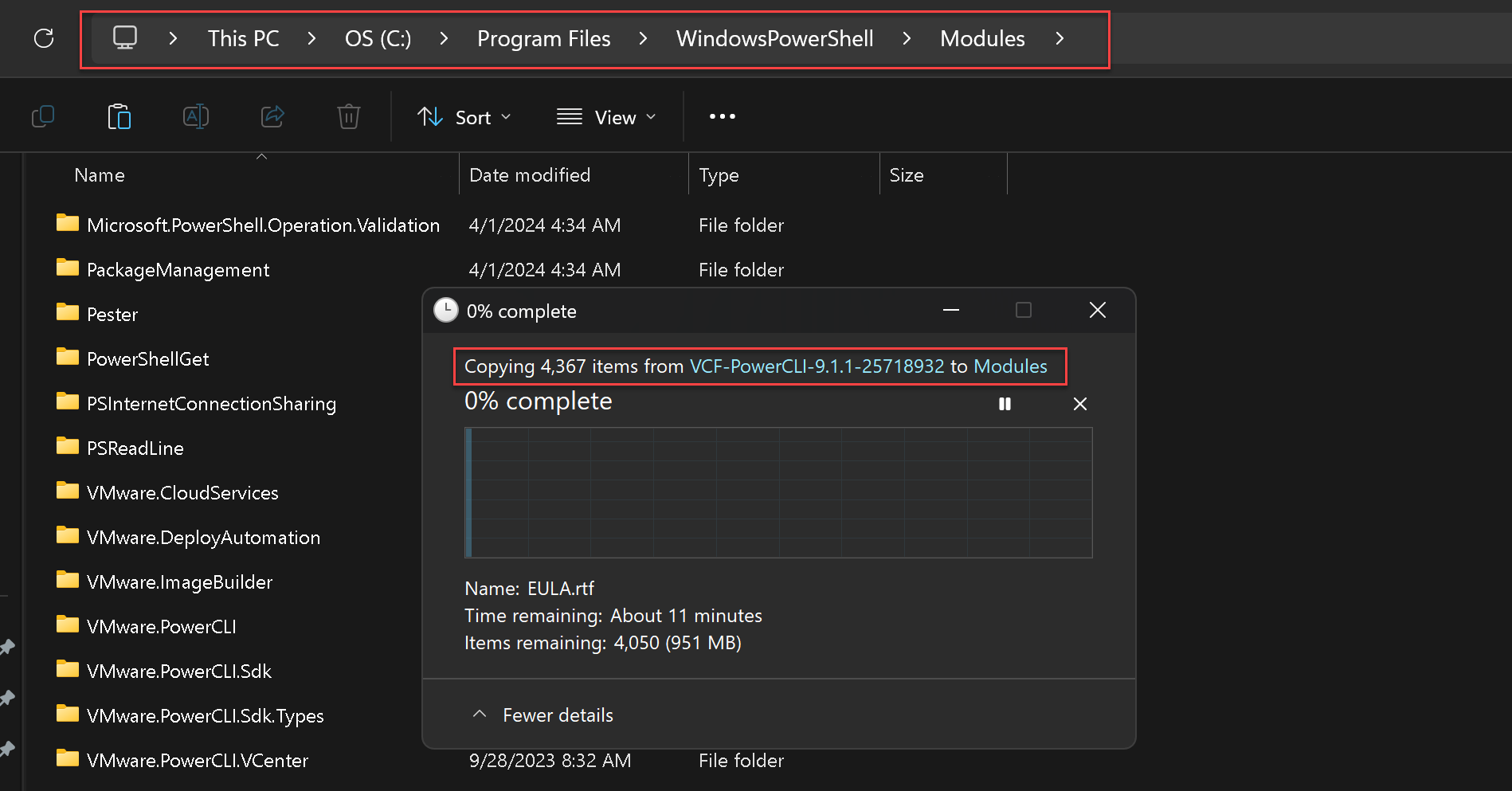Sort by Date modified column header

tap(530, 175)
